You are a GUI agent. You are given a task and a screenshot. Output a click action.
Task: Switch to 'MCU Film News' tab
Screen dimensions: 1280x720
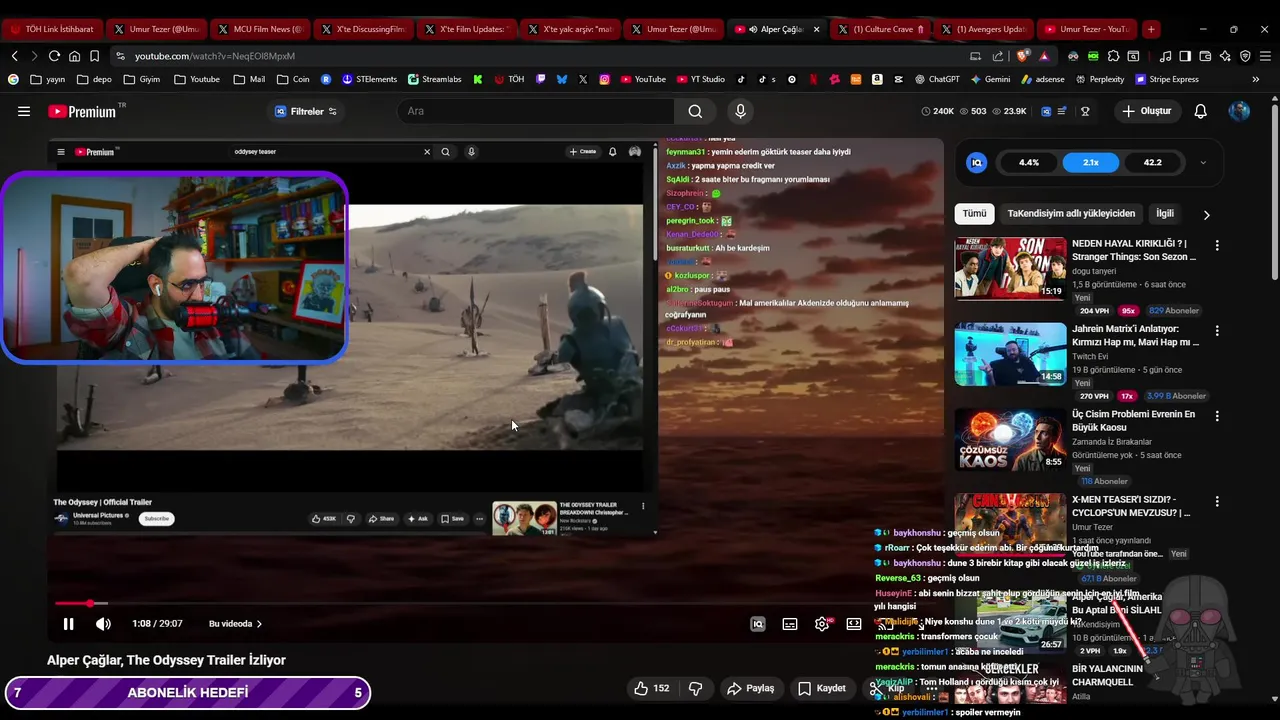click(x=259, y=29)
